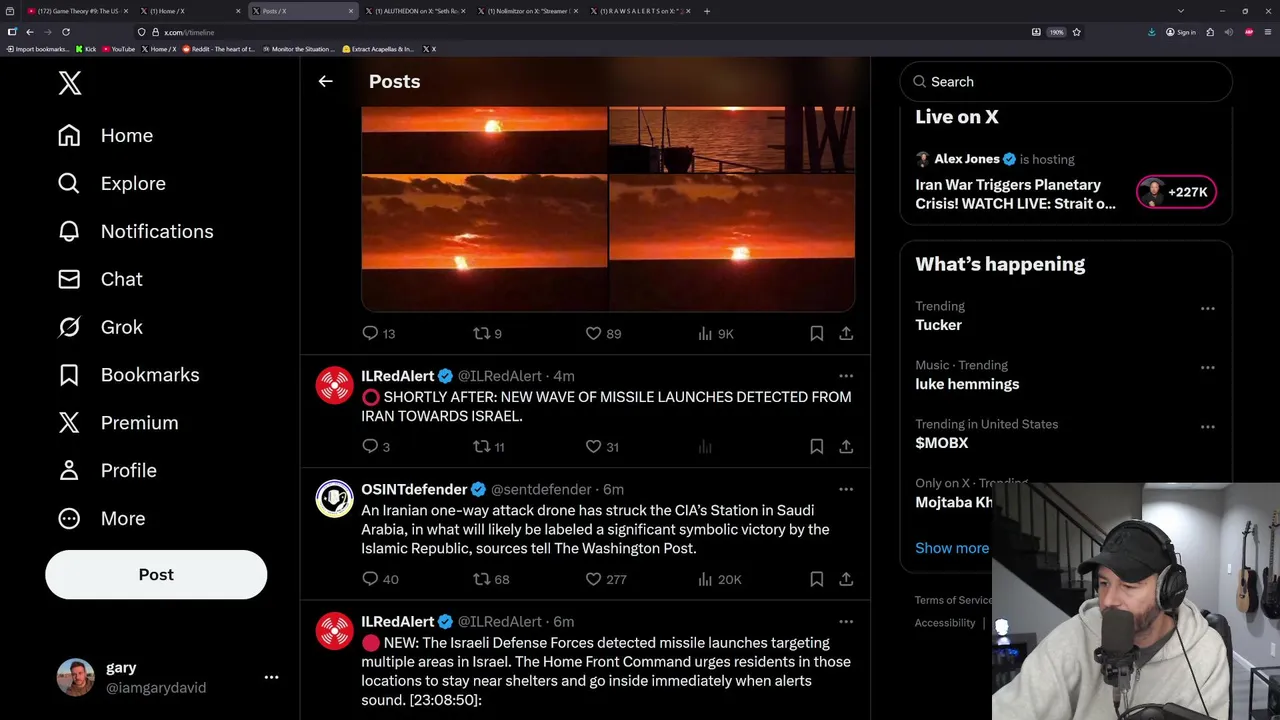Share the sunset images post

point(846,333)
